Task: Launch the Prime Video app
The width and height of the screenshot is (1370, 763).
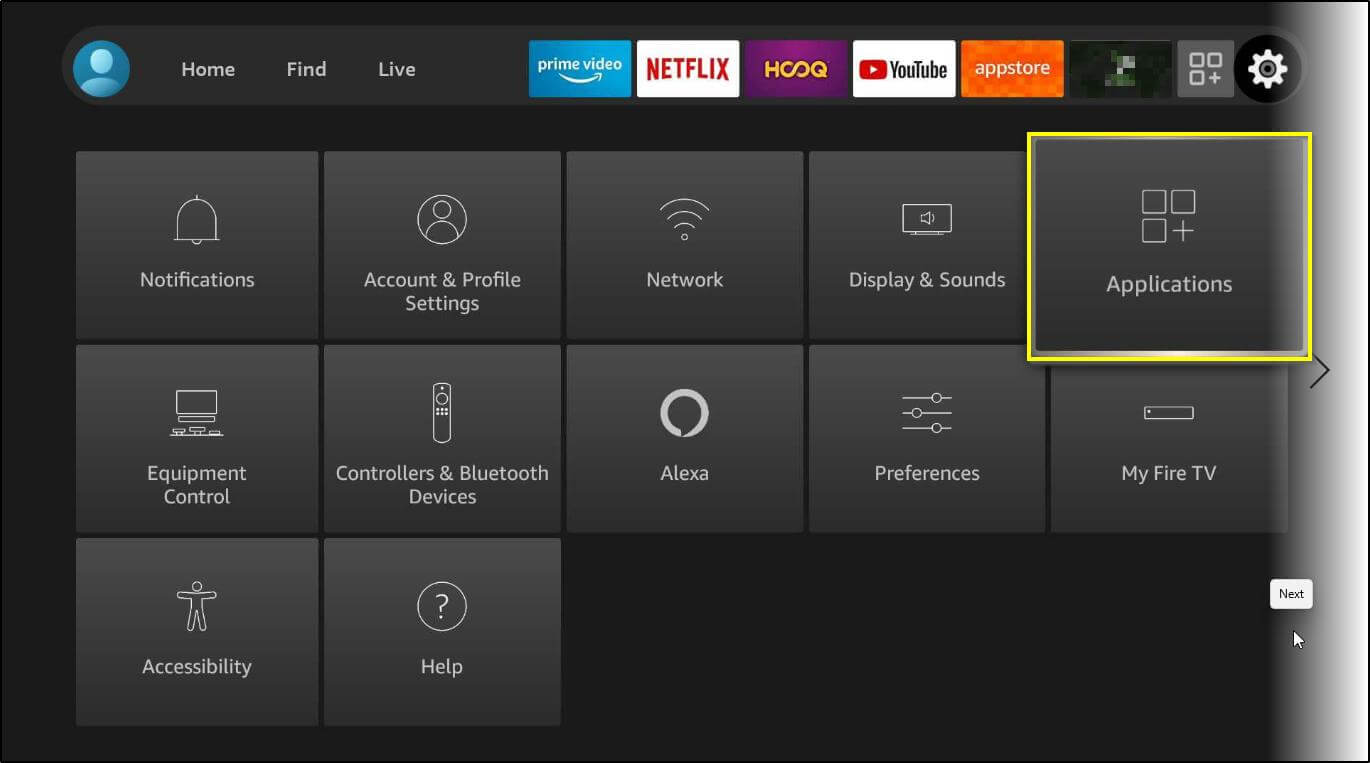Action: [x=580, y=68]
